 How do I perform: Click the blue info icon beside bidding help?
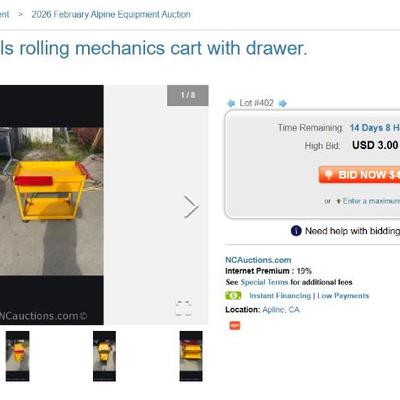(296, 231)
